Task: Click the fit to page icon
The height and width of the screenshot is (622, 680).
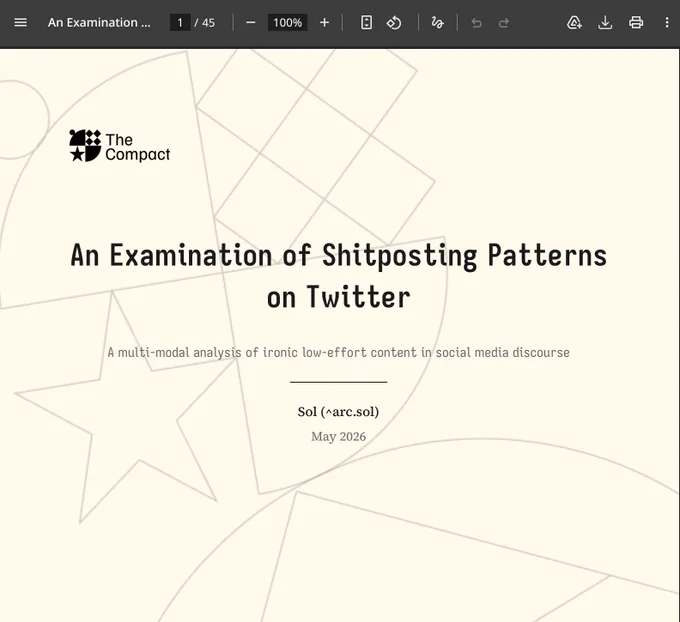Action: 366,23
